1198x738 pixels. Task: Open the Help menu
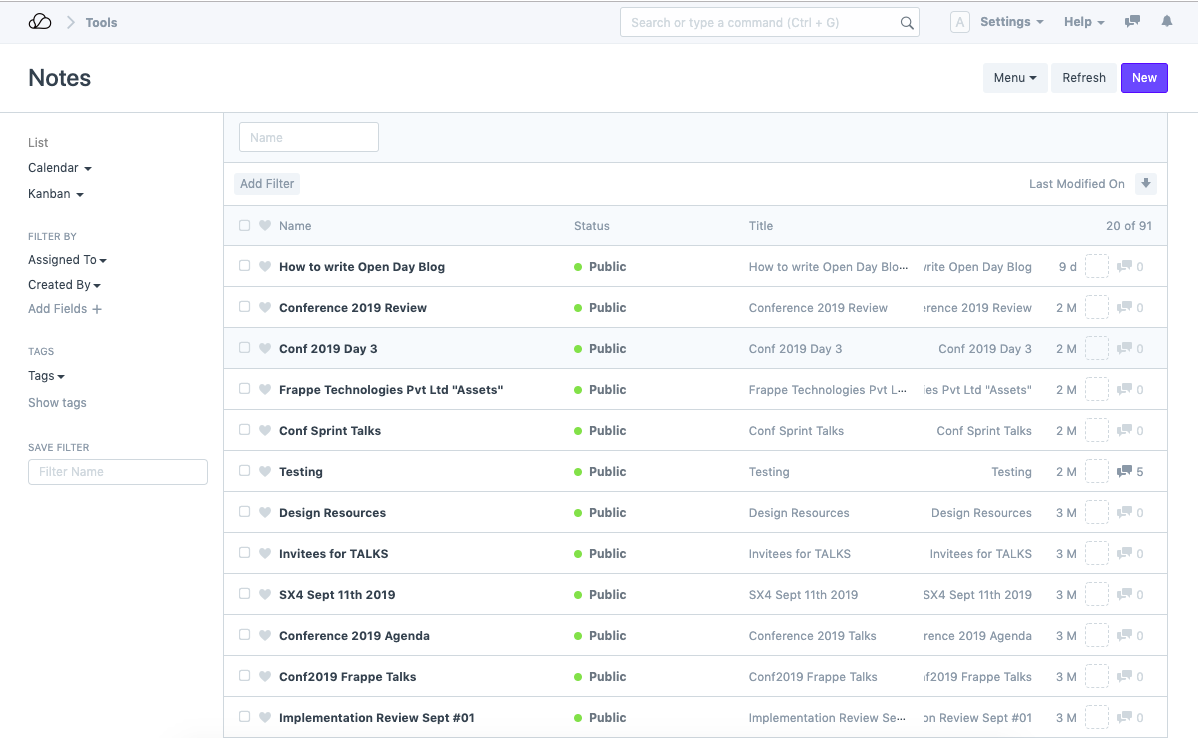click(1084, 22)
